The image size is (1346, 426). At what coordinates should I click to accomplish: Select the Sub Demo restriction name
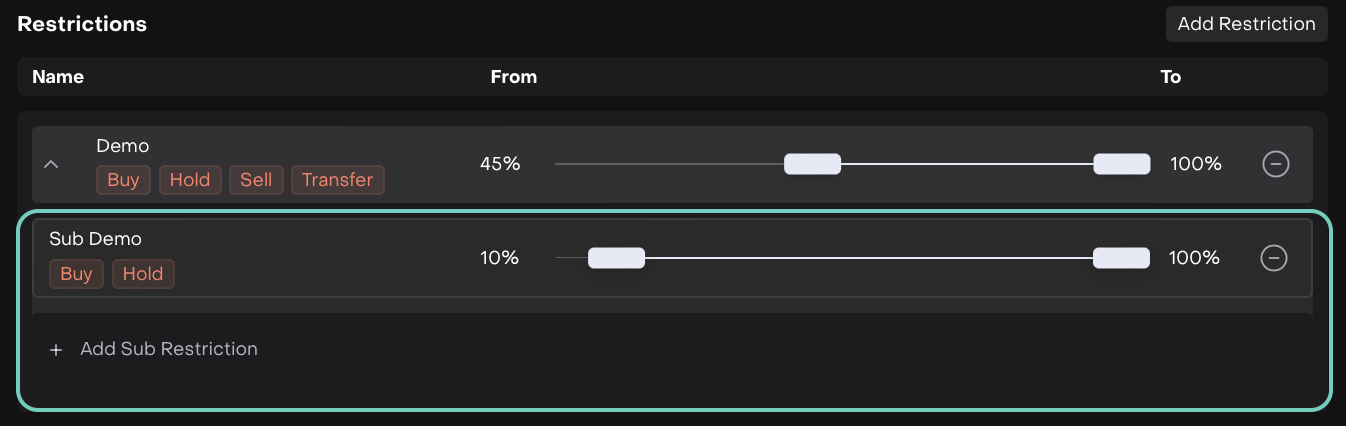[x=95, y=239]
